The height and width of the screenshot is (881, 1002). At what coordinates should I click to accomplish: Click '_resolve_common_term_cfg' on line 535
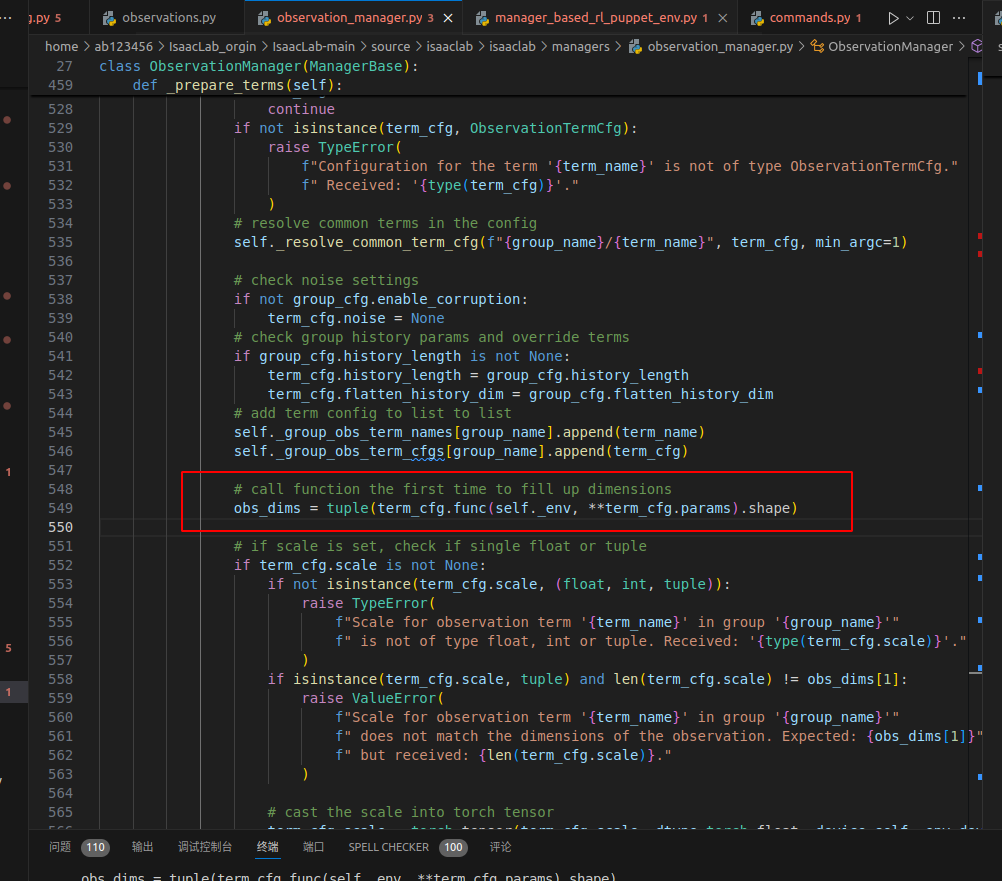(x=377, y=243)
